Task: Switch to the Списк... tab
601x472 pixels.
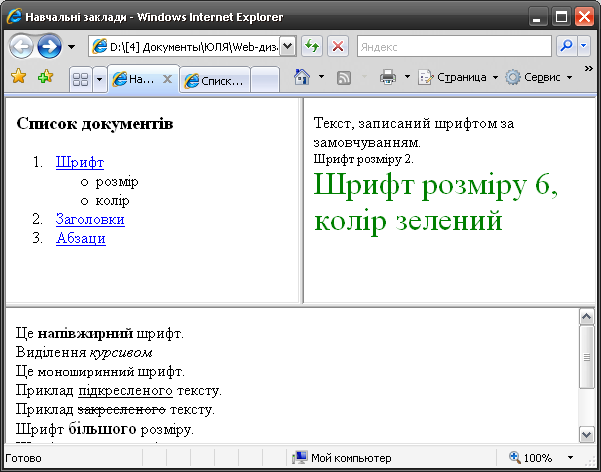Action: [x=215, y=80]
